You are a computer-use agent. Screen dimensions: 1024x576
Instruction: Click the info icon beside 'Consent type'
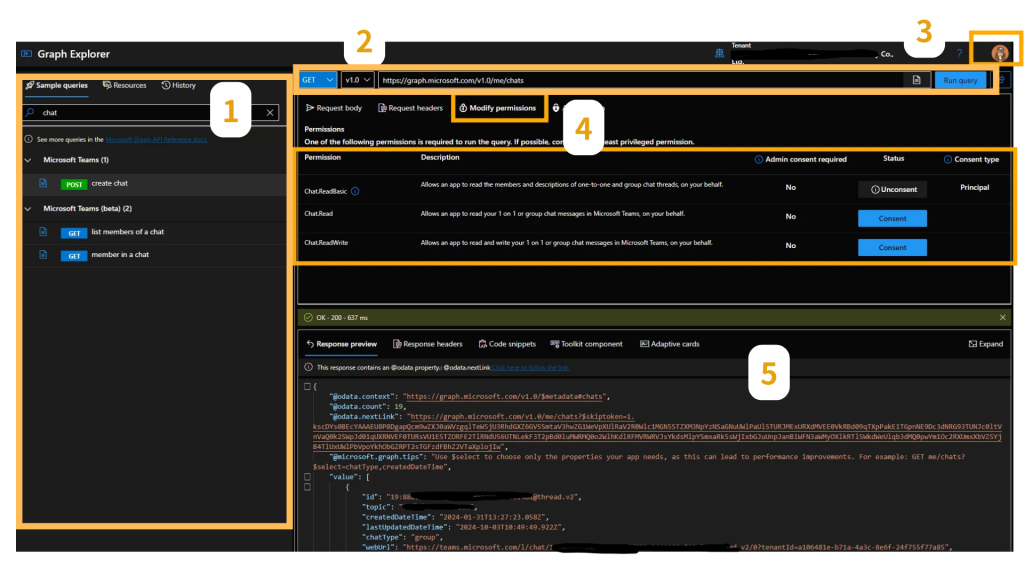click(x=948, y=159)
